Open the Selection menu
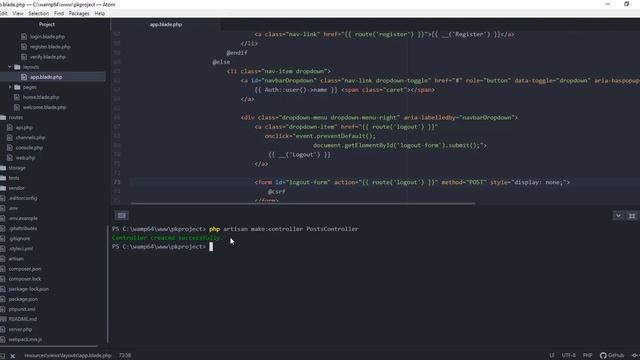Image resolution: width=640 pixels, height=360 pixels. coord(38,13)
